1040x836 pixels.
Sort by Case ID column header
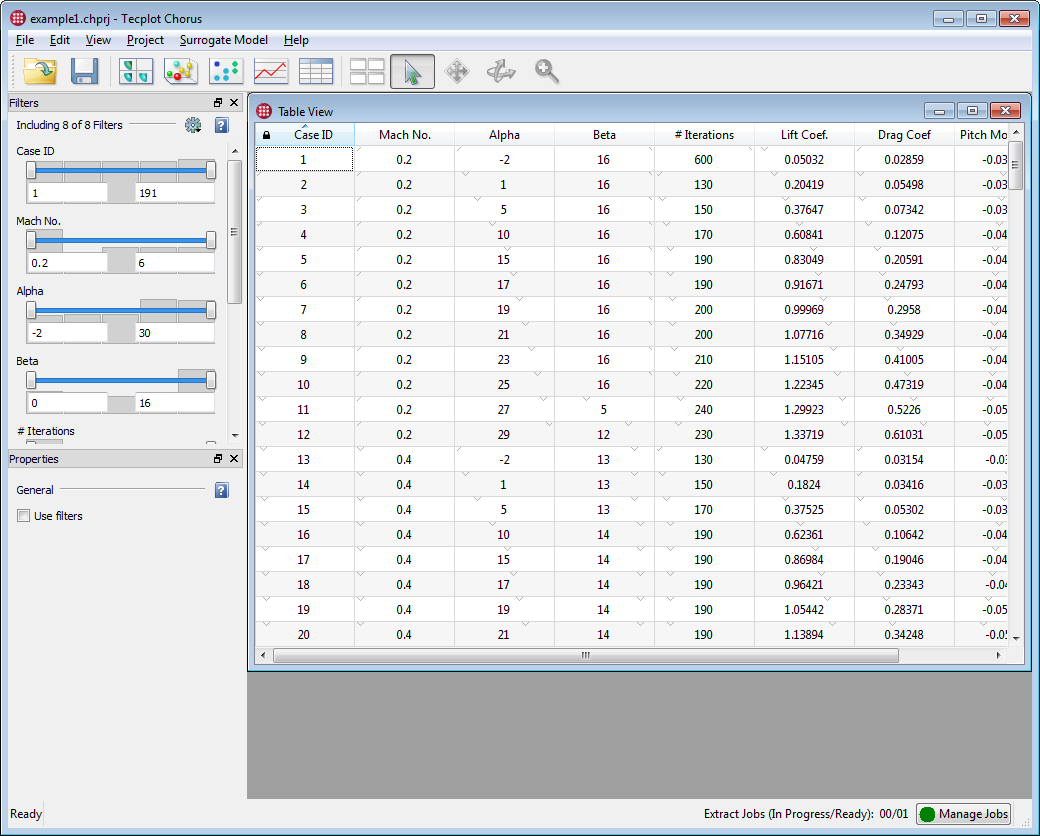point(305,135)
